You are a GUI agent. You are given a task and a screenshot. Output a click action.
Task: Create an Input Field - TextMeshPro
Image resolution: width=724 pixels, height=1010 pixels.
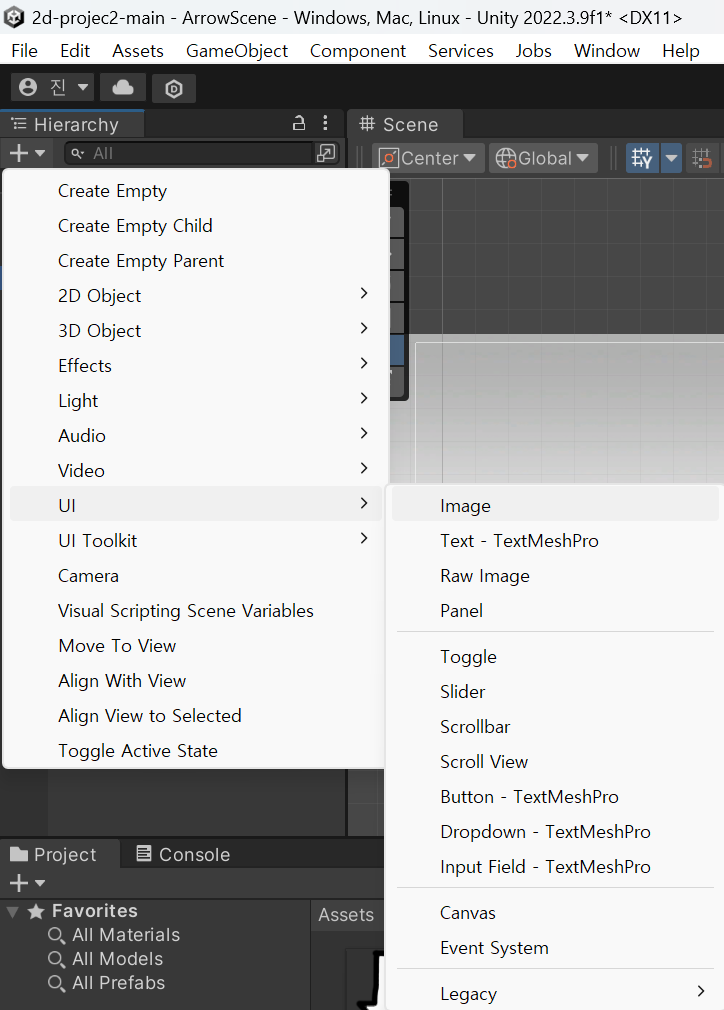555,867
